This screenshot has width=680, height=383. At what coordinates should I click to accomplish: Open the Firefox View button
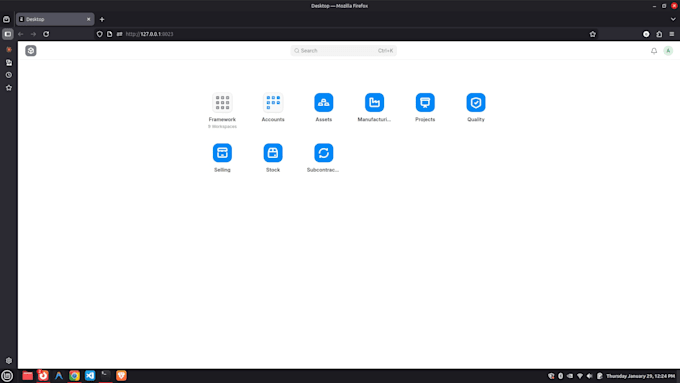7,19
